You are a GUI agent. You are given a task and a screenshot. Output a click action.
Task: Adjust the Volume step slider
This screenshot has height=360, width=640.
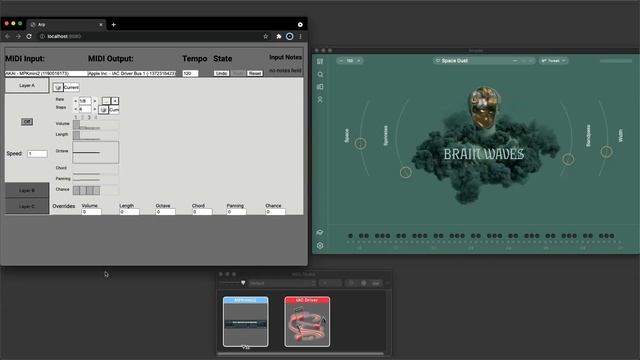(x=96, y=125)
